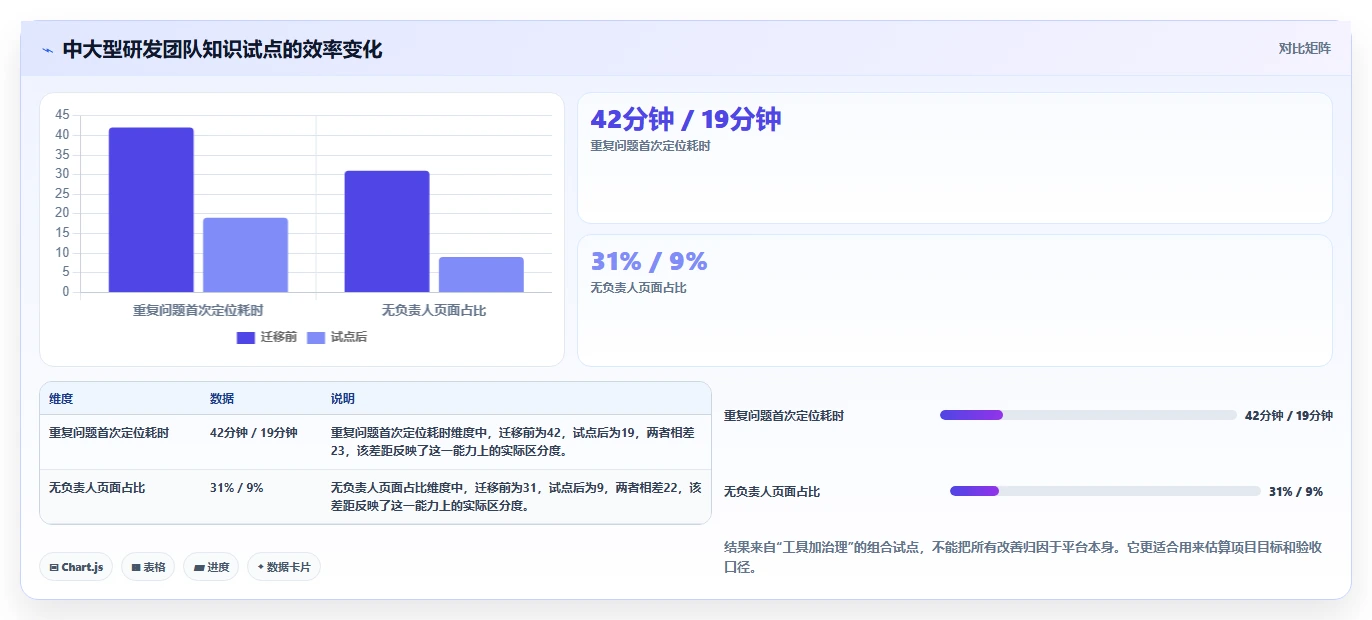Toggle the 试点后 legend swatch
Image resolution: width=1372 pixels, height=620 pixels.
pyautogui.click(x=316, y=337)
